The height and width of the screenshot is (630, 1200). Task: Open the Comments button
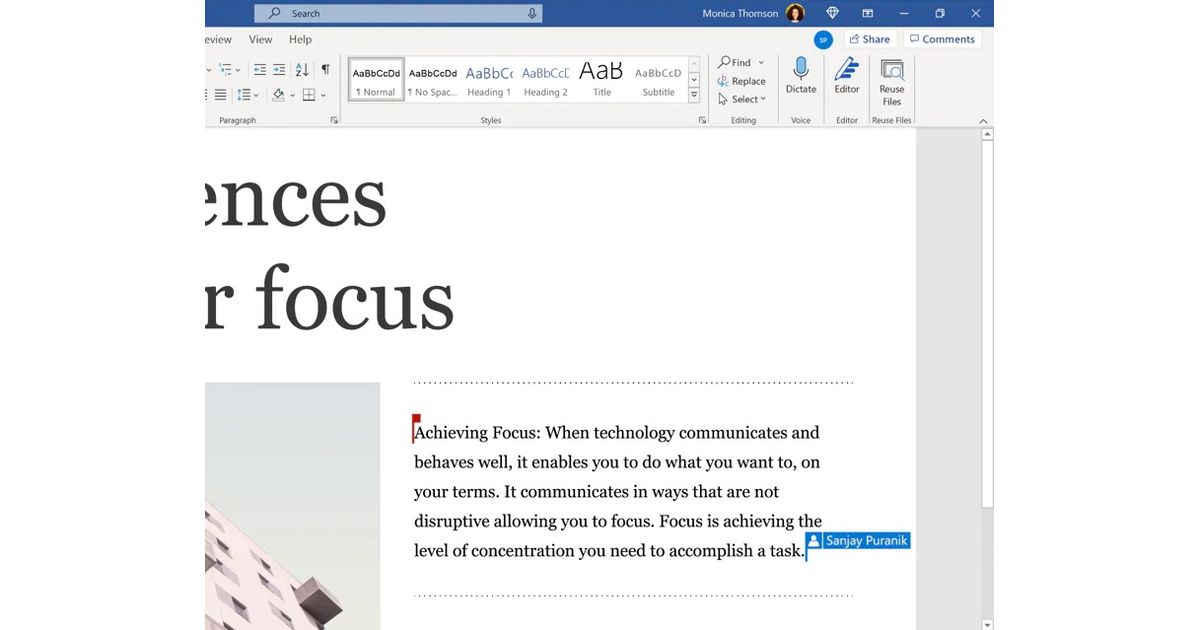[941, 39]
